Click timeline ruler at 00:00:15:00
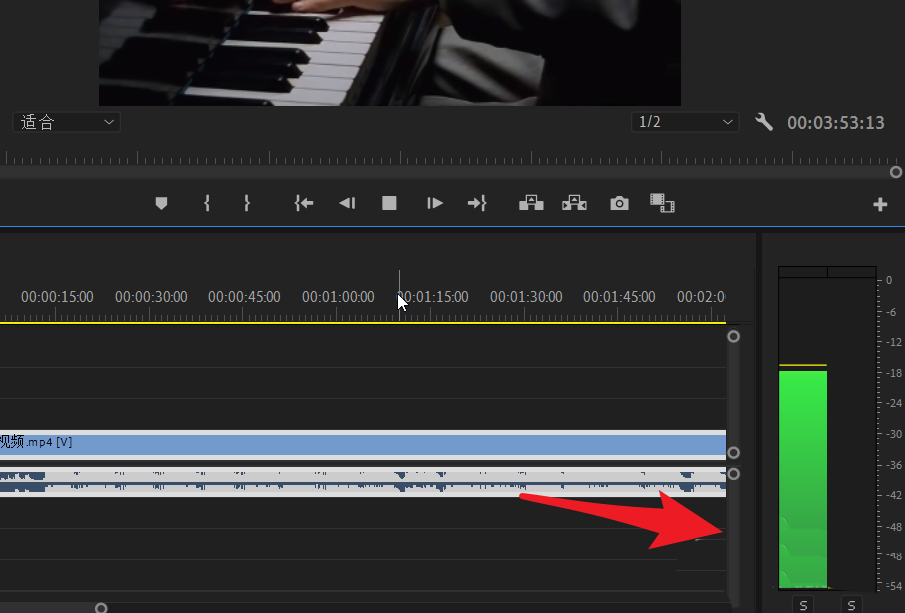 tap(57, 297)
